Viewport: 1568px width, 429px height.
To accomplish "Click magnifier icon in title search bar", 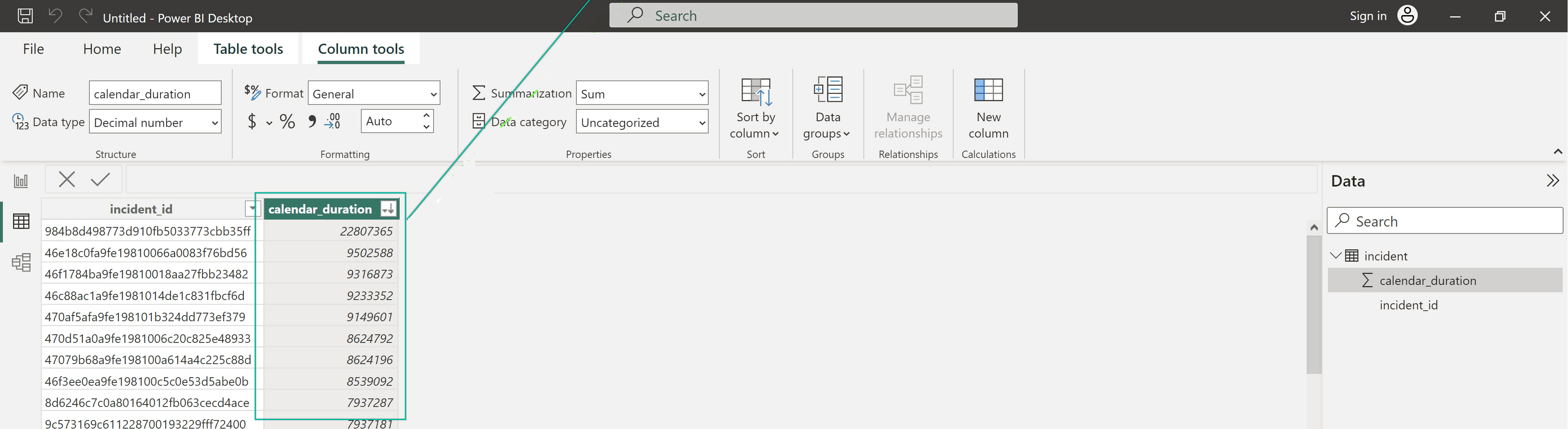I will 635,15.
